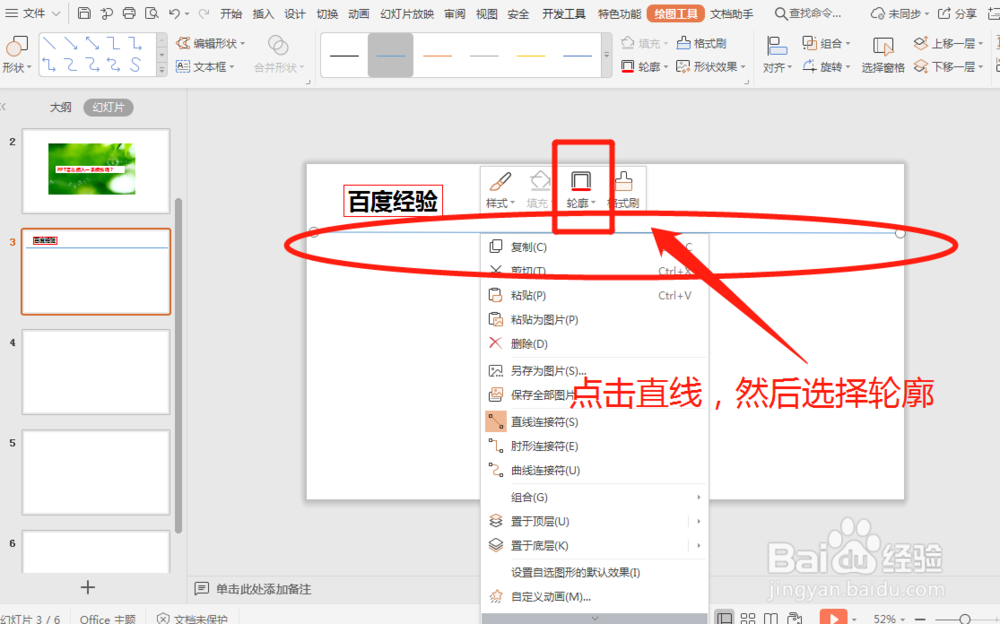Switch to the 设计 ribbon tab

pos(295,13)
